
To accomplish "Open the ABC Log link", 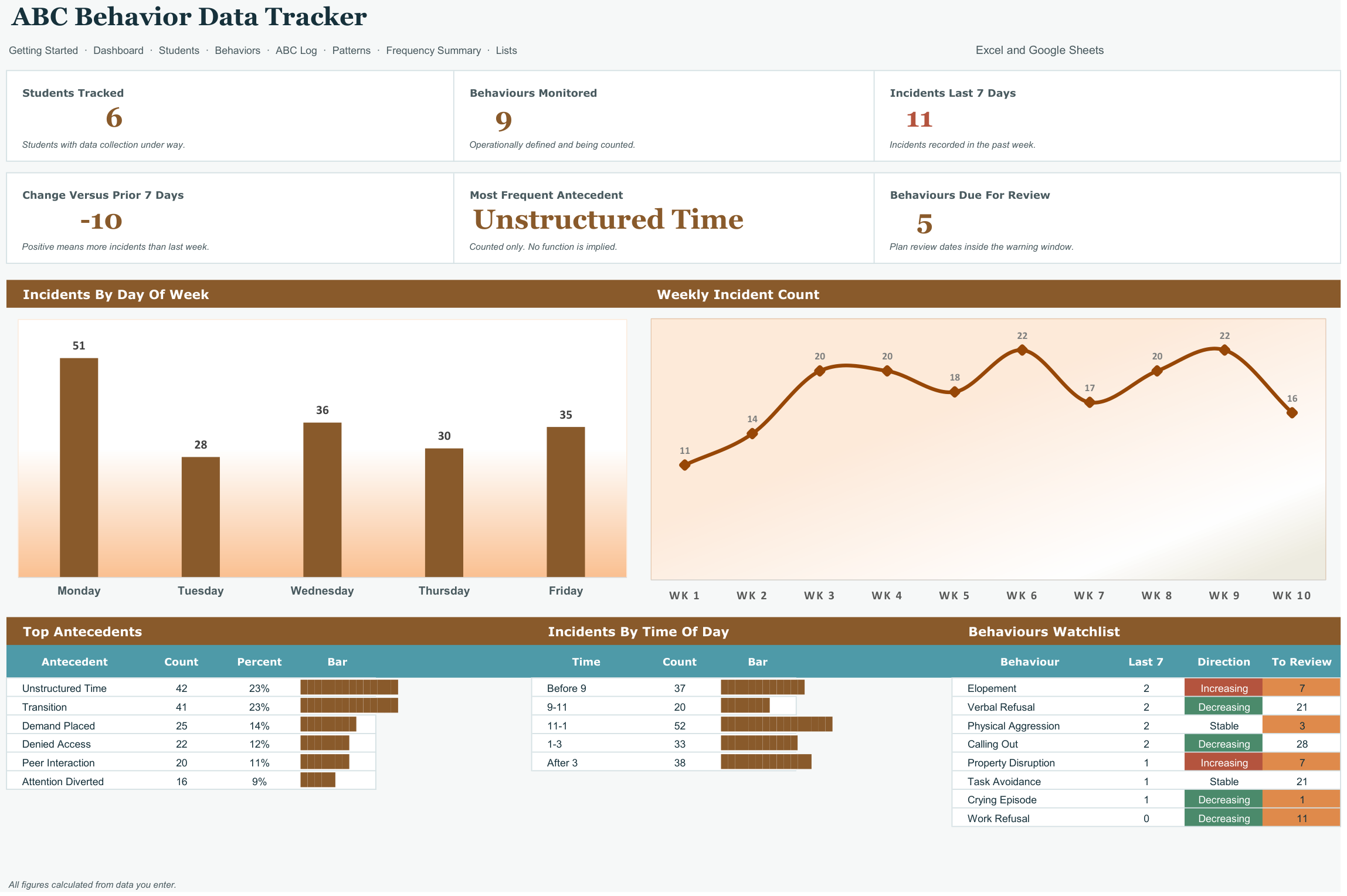I will pos(296,50).
